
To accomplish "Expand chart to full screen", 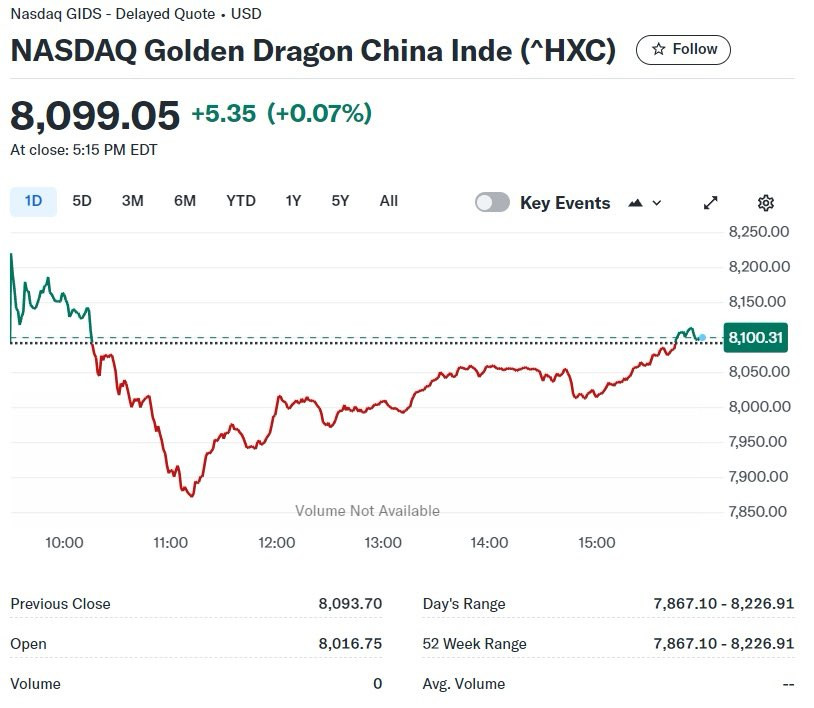I will (711, 202).
